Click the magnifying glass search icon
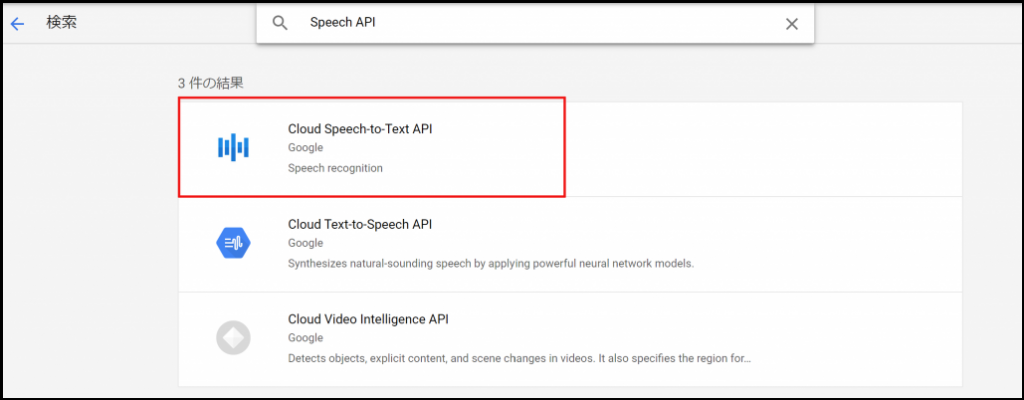Image resolution: width=1024 pixels, height=400 pixels. (x=280, y=24)
